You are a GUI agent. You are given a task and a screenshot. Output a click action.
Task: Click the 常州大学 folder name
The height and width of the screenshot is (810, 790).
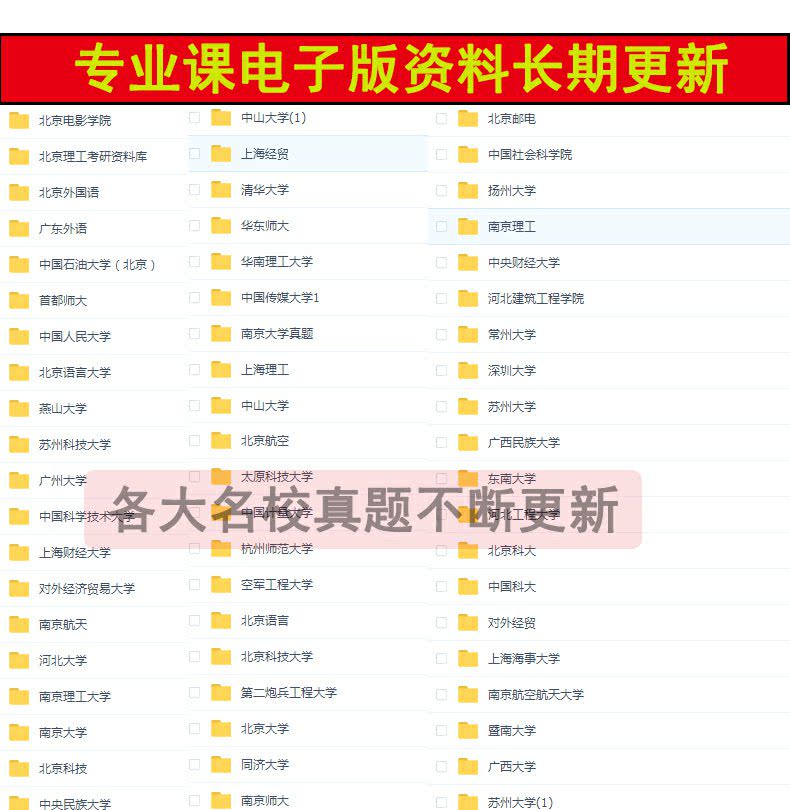pyautogui.click(x=512, y=335)
